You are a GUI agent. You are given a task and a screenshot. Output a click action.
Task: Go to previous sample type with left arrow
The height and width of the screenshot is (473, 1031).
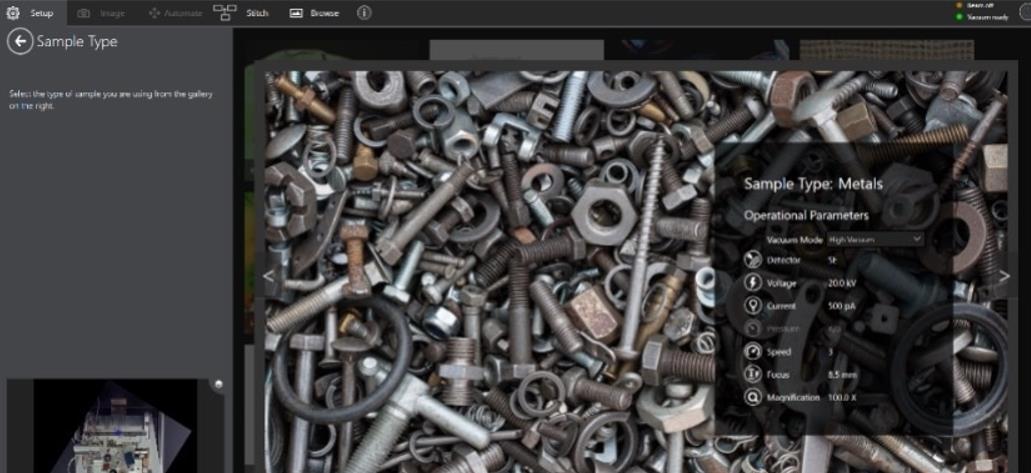pyautogui.click(x=268, y=277)
